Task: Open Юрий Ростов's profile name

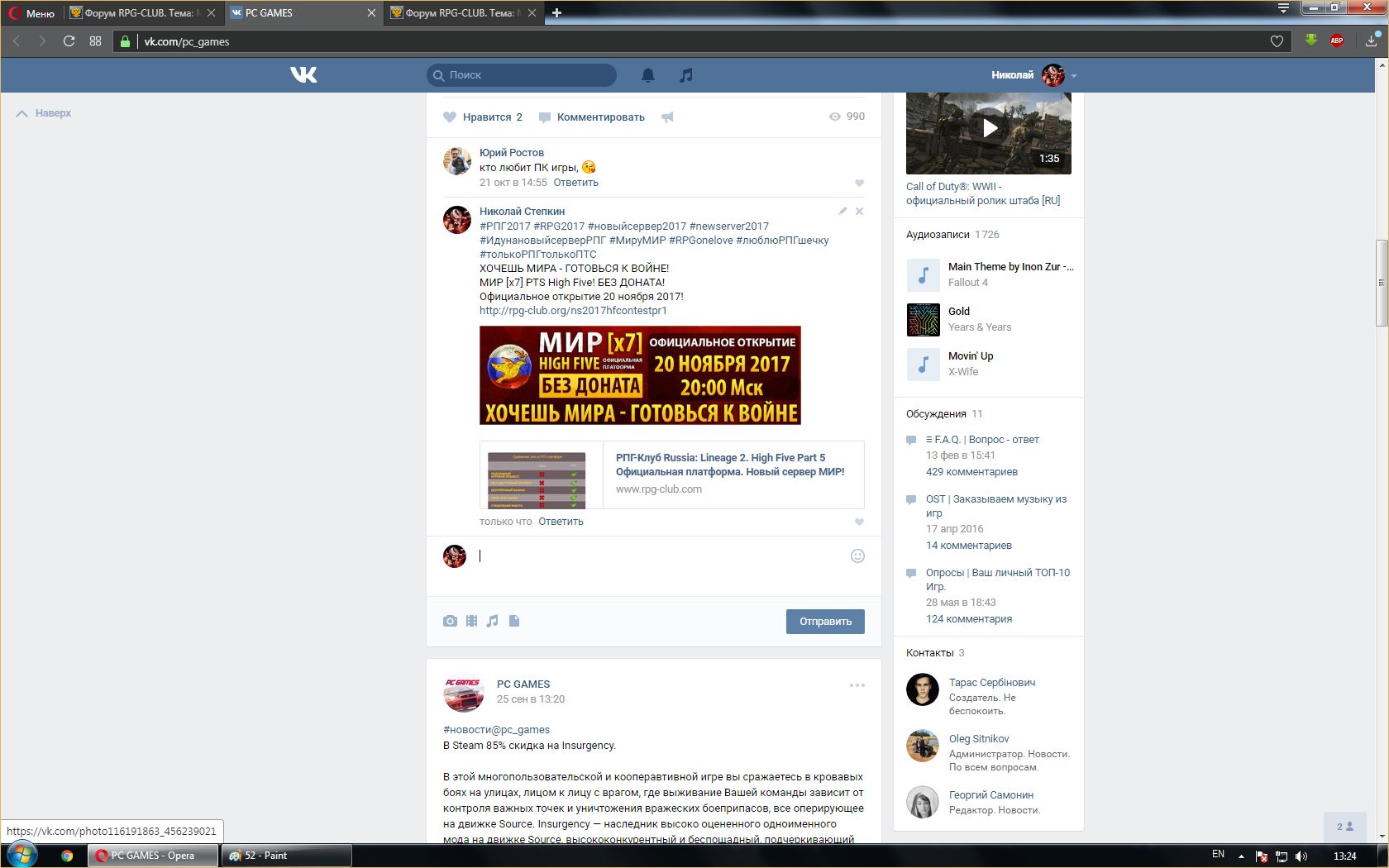Action: [x=512, y=153]
